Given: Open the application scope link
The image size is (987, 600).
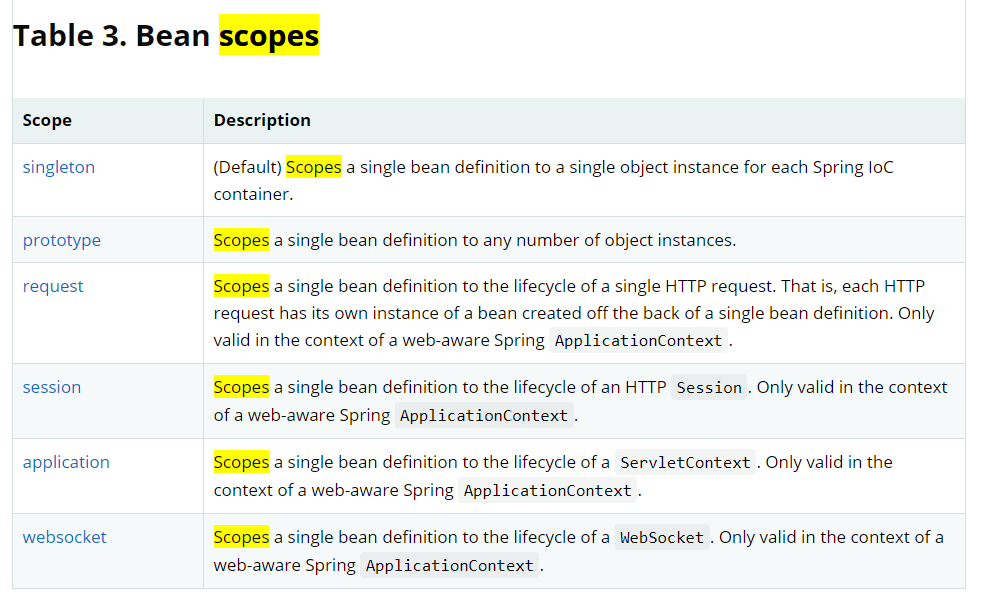Looking at the screenshot, I should click(x=66, y=462).
